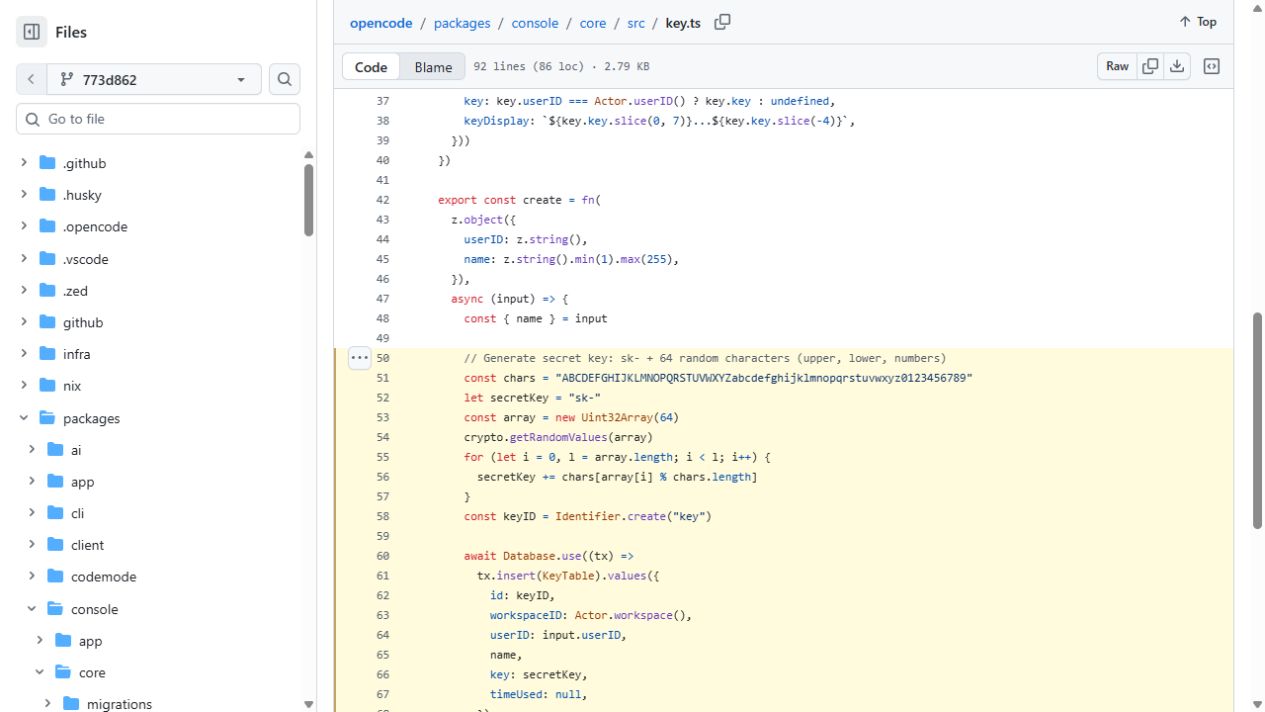Expand the .github folder chevron
The width and height of the screenshot is (1265, 712).
[x=24, y=163]
